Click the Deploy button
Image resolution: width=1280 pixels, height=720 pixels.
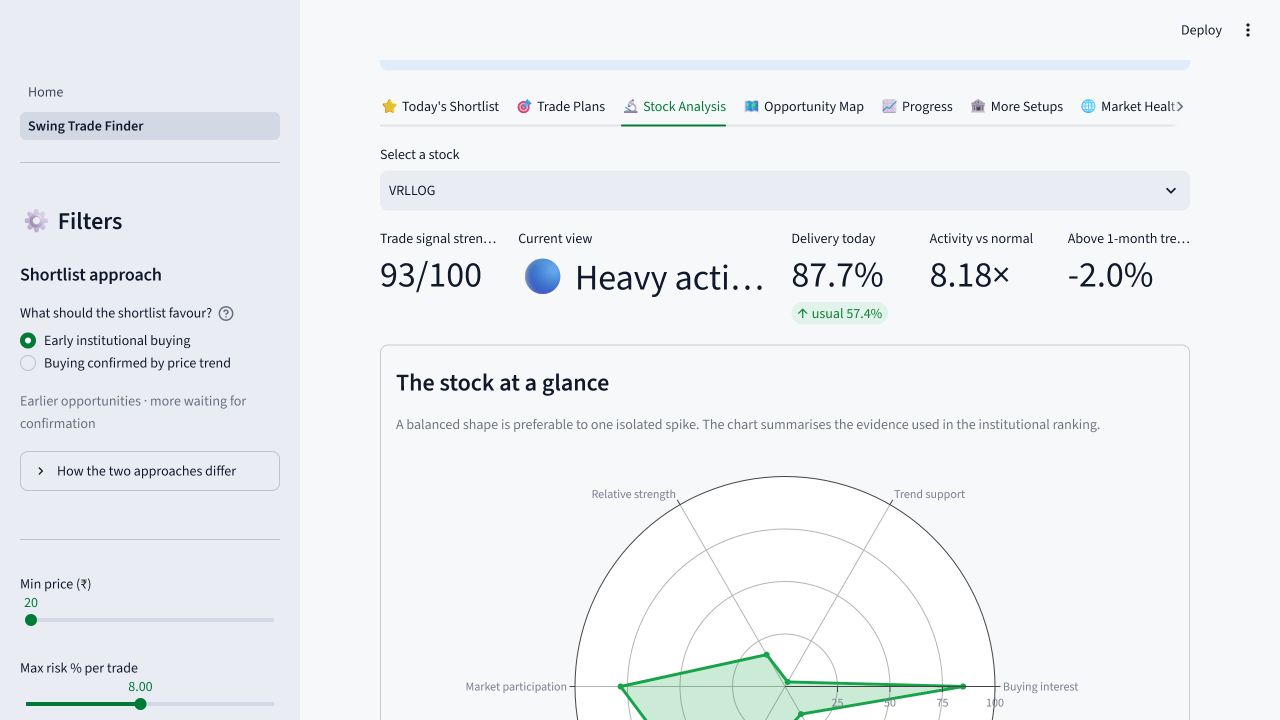pos(1201,30)
